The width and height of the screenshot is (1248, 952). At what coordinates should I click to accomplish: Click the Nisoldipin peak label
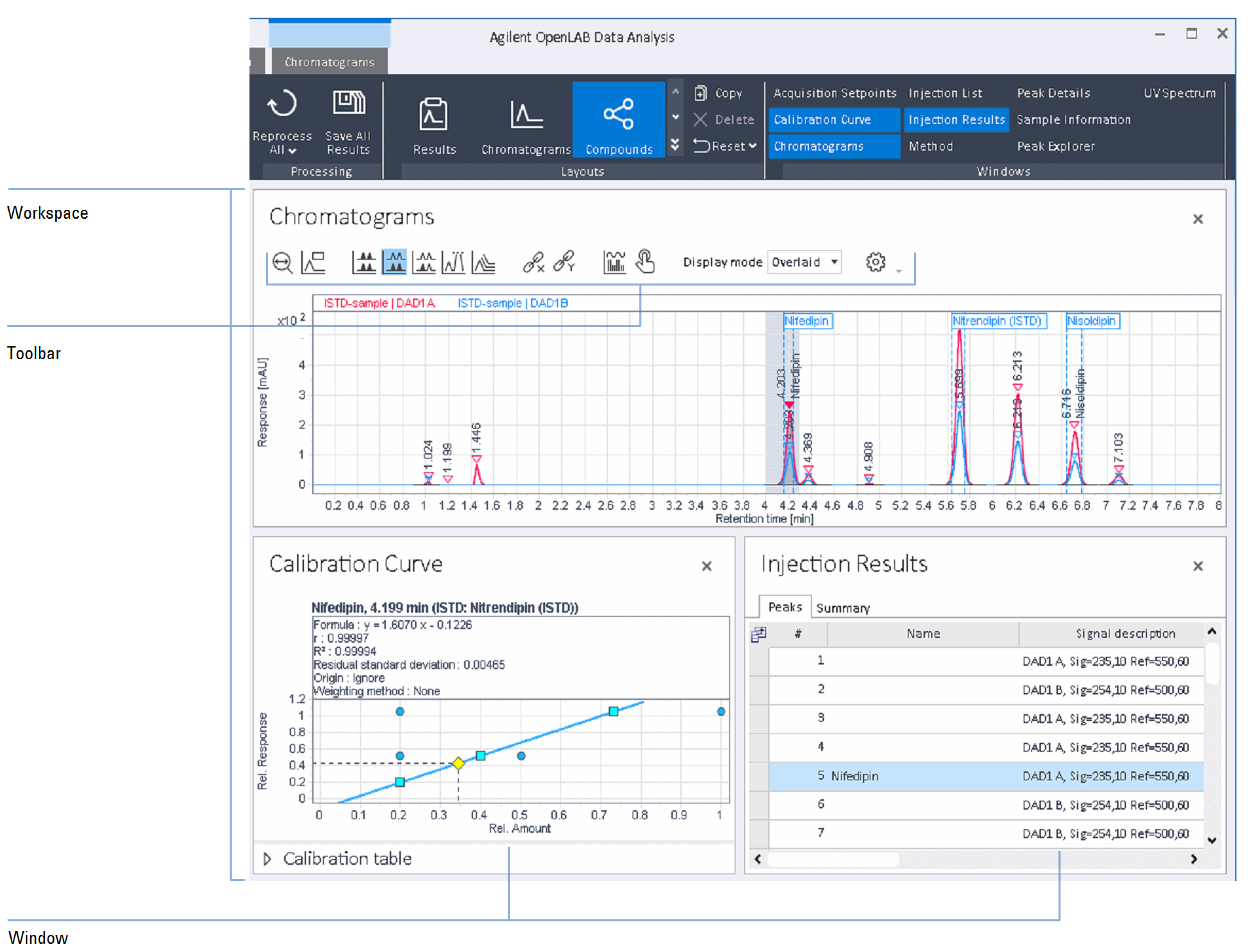coord(1092,321)
